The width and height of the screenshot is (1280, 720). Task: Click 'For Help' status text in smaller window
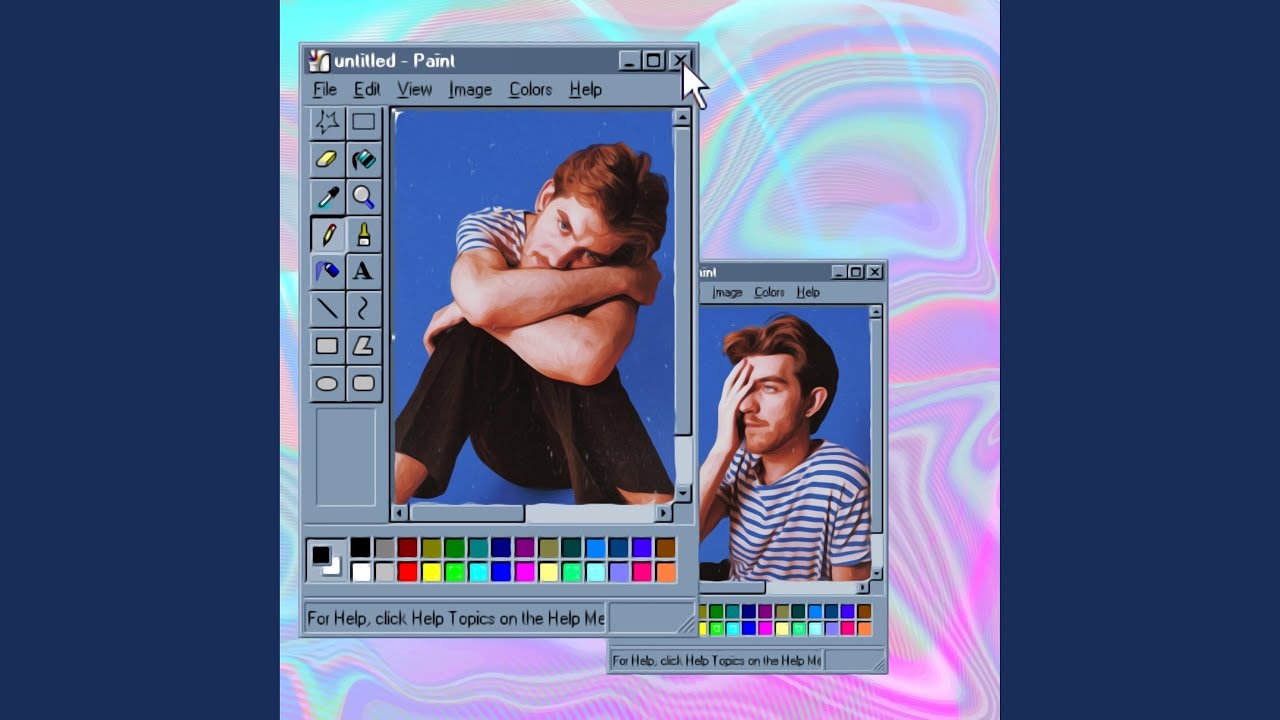tap(716, 660)
